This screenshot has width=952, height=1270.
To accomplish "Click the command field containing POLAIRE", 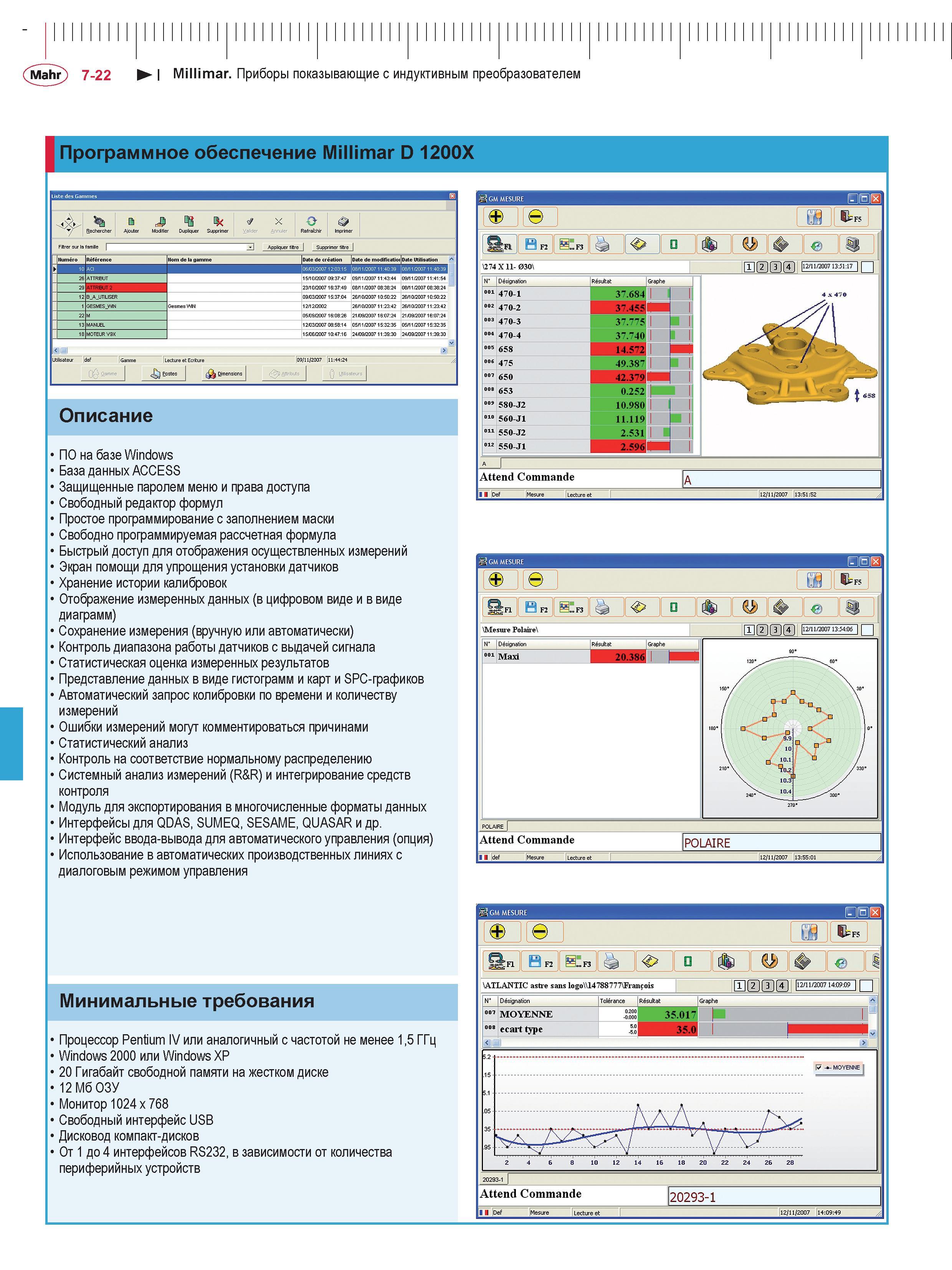I will click(782, 843).
